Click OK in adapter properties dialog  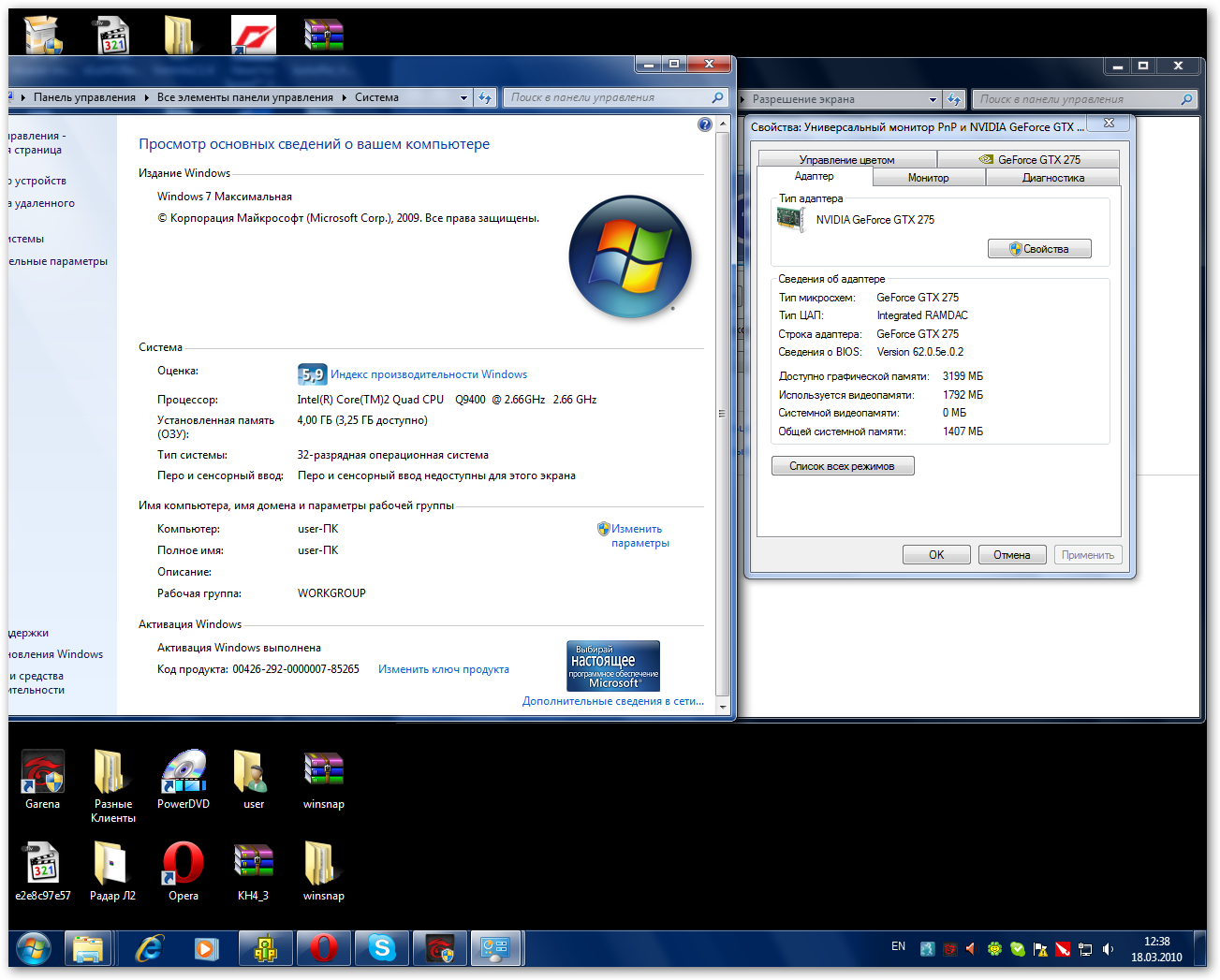pos(936,555)
